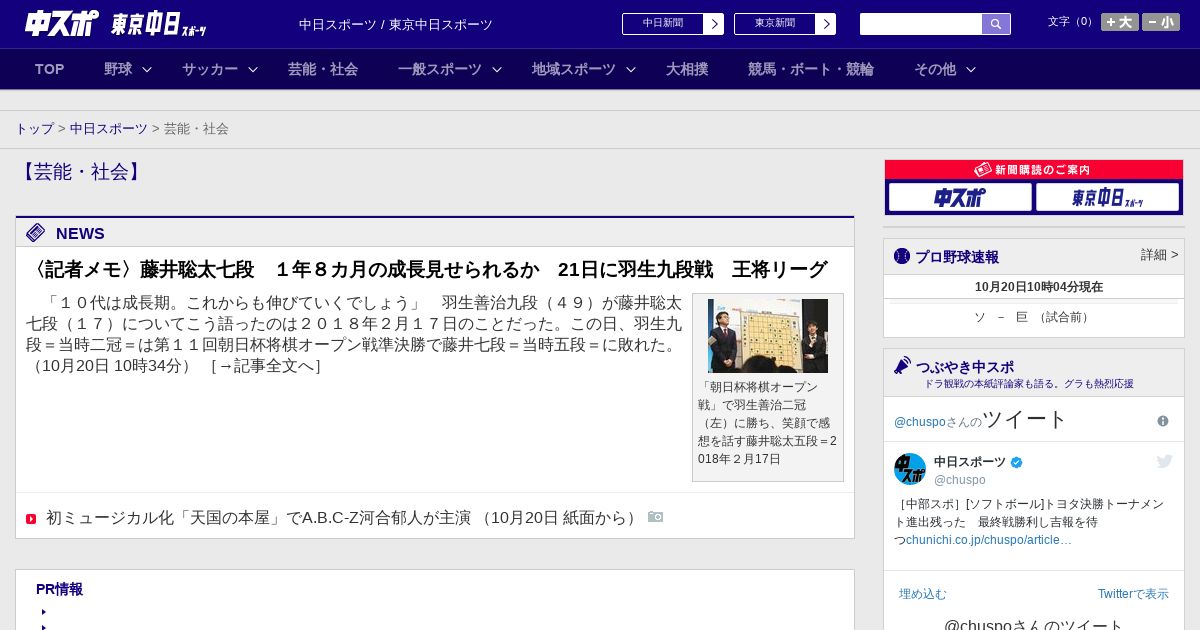
Task: Expand the 一般スポーツ dropdown chevron
Action: [x=497, y=69]
